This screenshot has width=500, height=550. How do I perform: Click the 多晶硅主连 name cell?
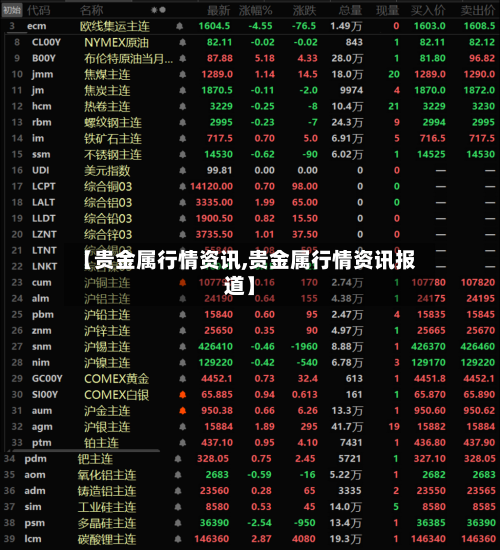(x=107, y=523)
